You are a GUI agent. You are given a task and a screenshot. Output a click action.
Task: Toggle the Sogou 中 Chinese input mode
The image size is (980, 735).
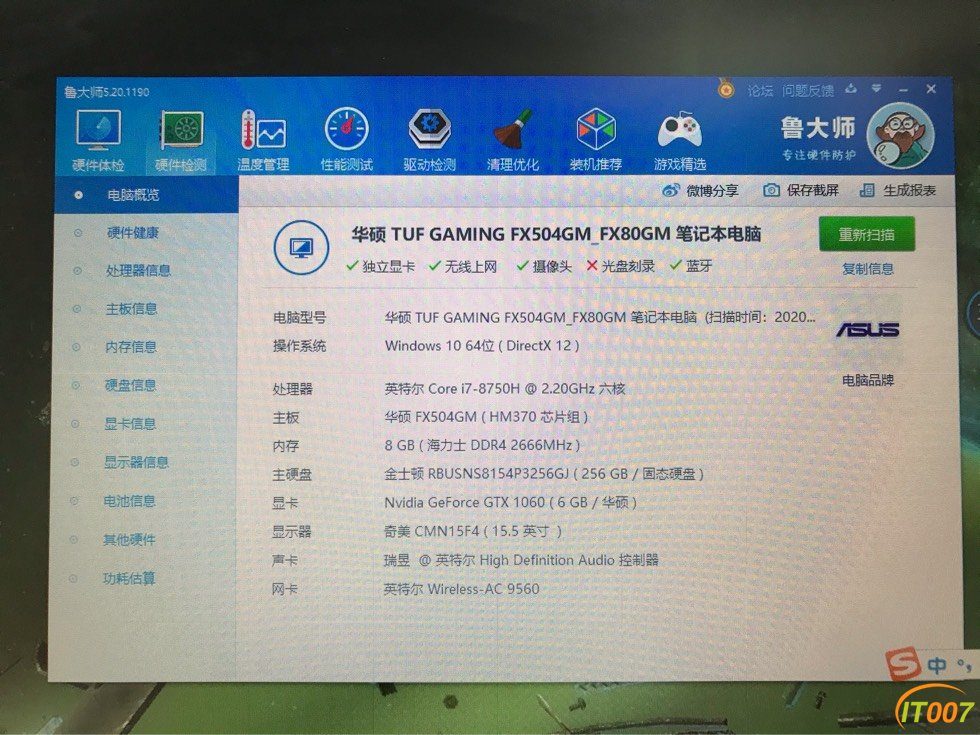[x=936, y=666]
